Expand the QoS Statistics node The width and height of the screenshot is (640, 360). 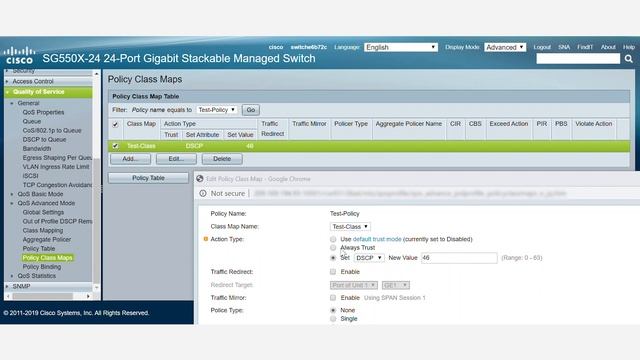point(12,276)
